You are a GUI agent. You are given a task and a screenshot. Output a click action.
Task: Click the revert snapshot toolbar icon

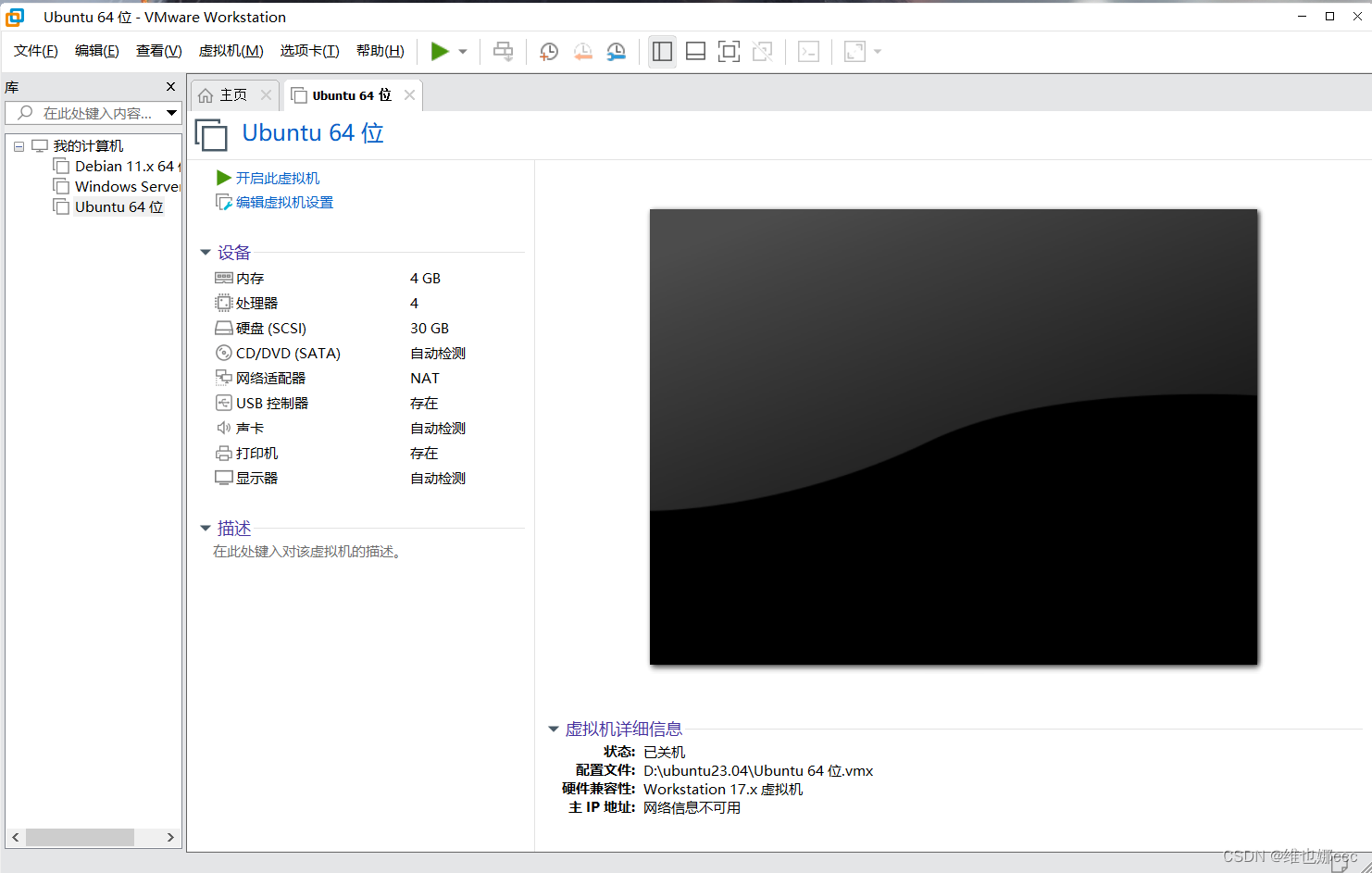(582, 51)
